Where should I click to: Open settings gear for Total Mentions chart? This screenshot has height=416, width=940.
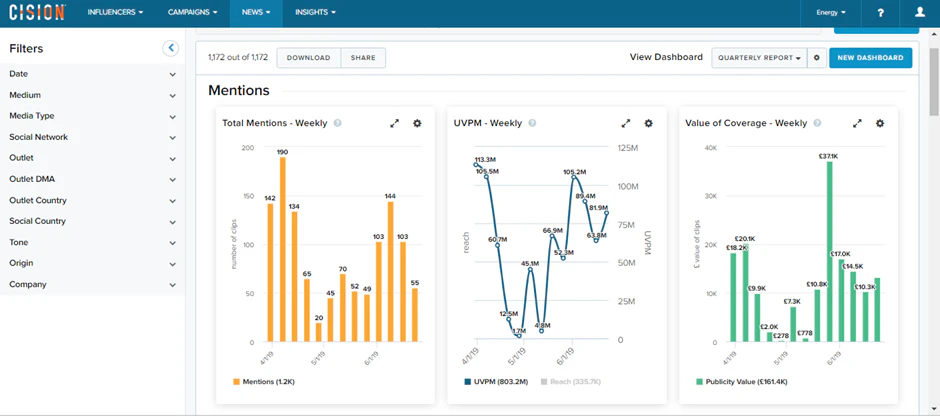tap(417, 123)
